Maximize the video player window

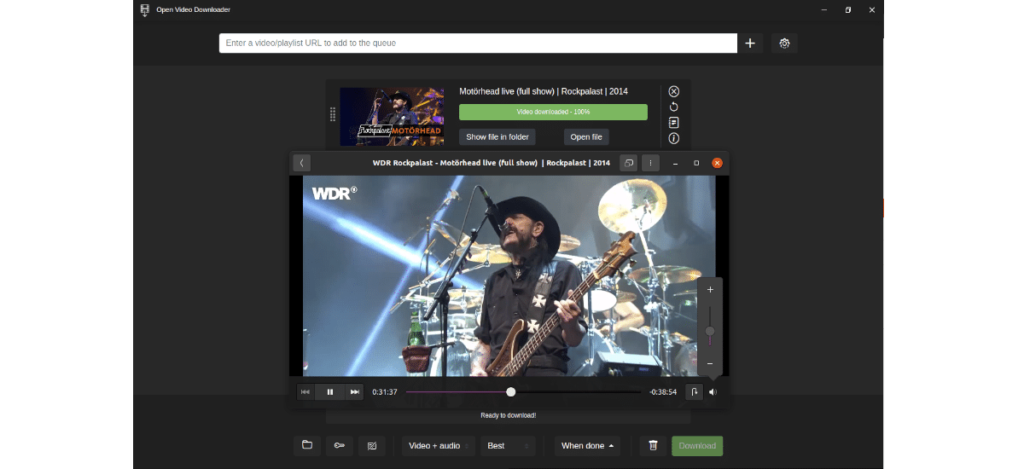pos(696,163)
